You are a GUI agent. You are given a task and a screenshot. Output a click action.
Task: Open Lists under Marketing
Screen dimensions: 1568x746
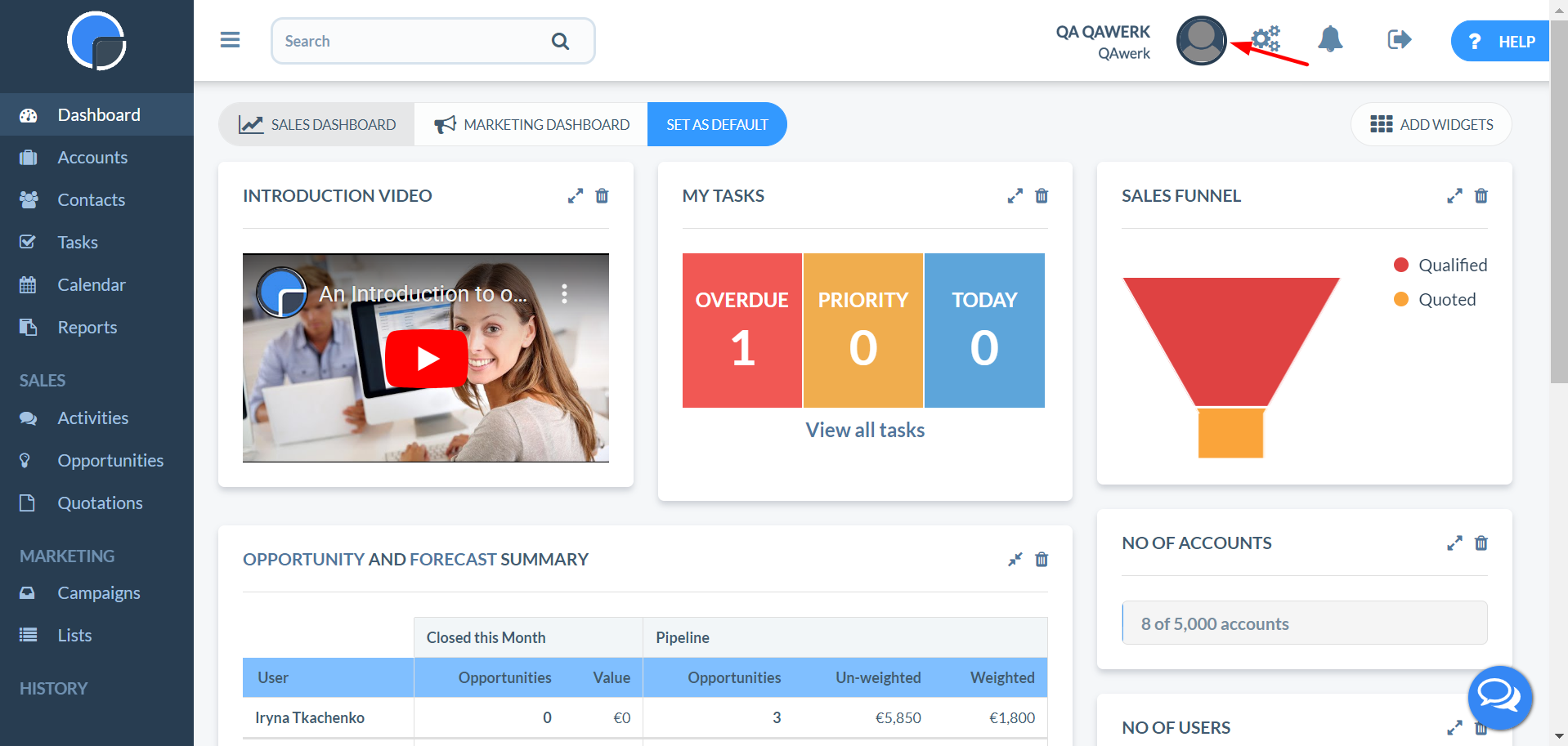(96, 635)
